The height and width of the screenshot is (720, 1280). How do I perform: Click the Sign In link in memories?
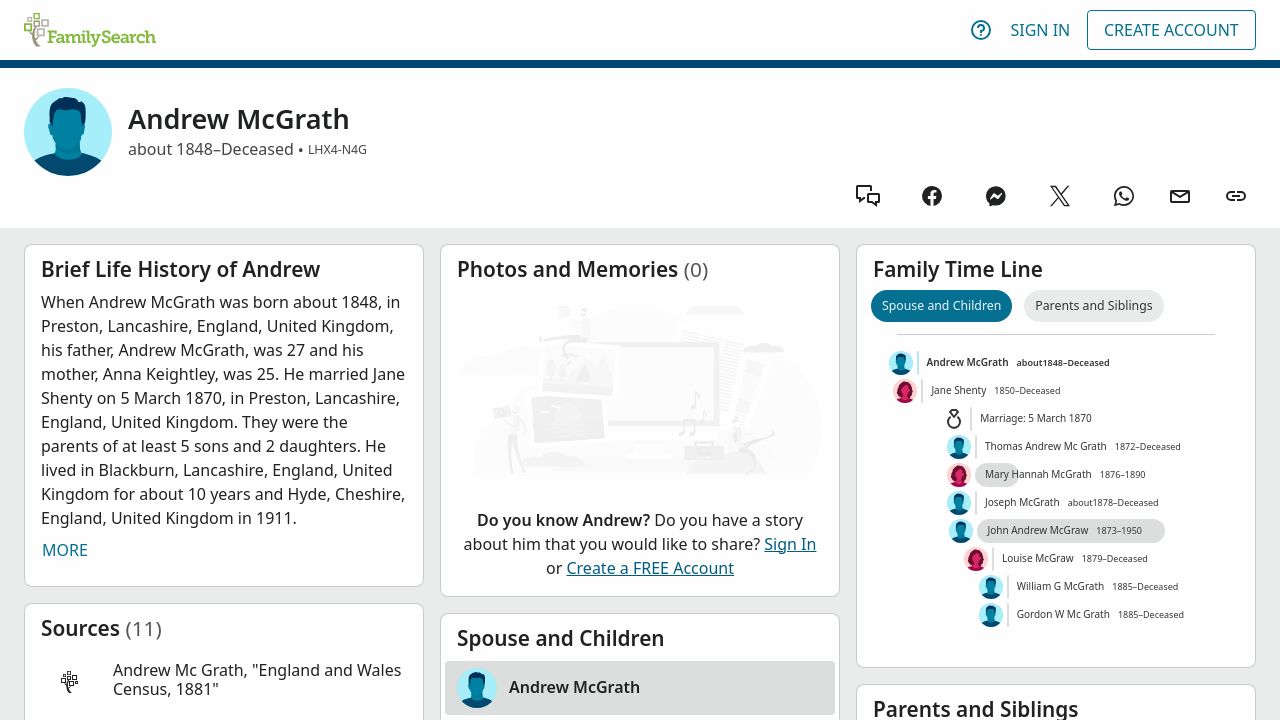click(790, 544)
